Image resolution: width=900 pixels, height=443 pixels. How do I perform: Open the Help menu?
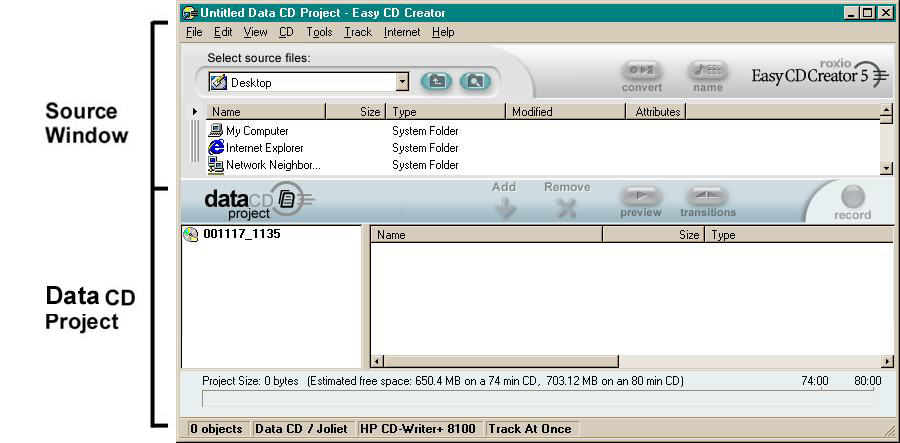443,32
